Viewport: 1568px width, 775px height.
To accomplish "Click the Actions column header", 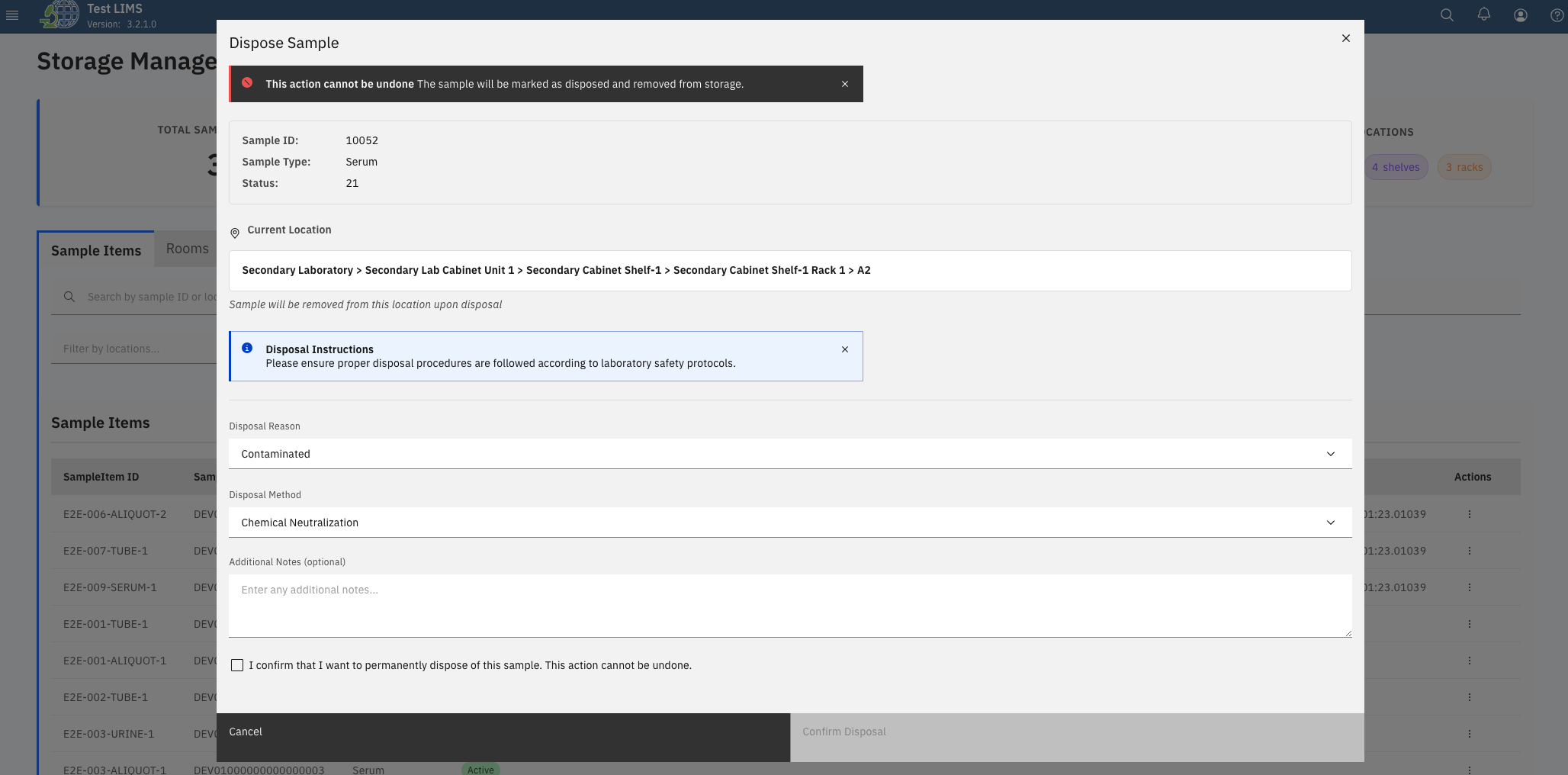I will click(x=1472, y=477).
